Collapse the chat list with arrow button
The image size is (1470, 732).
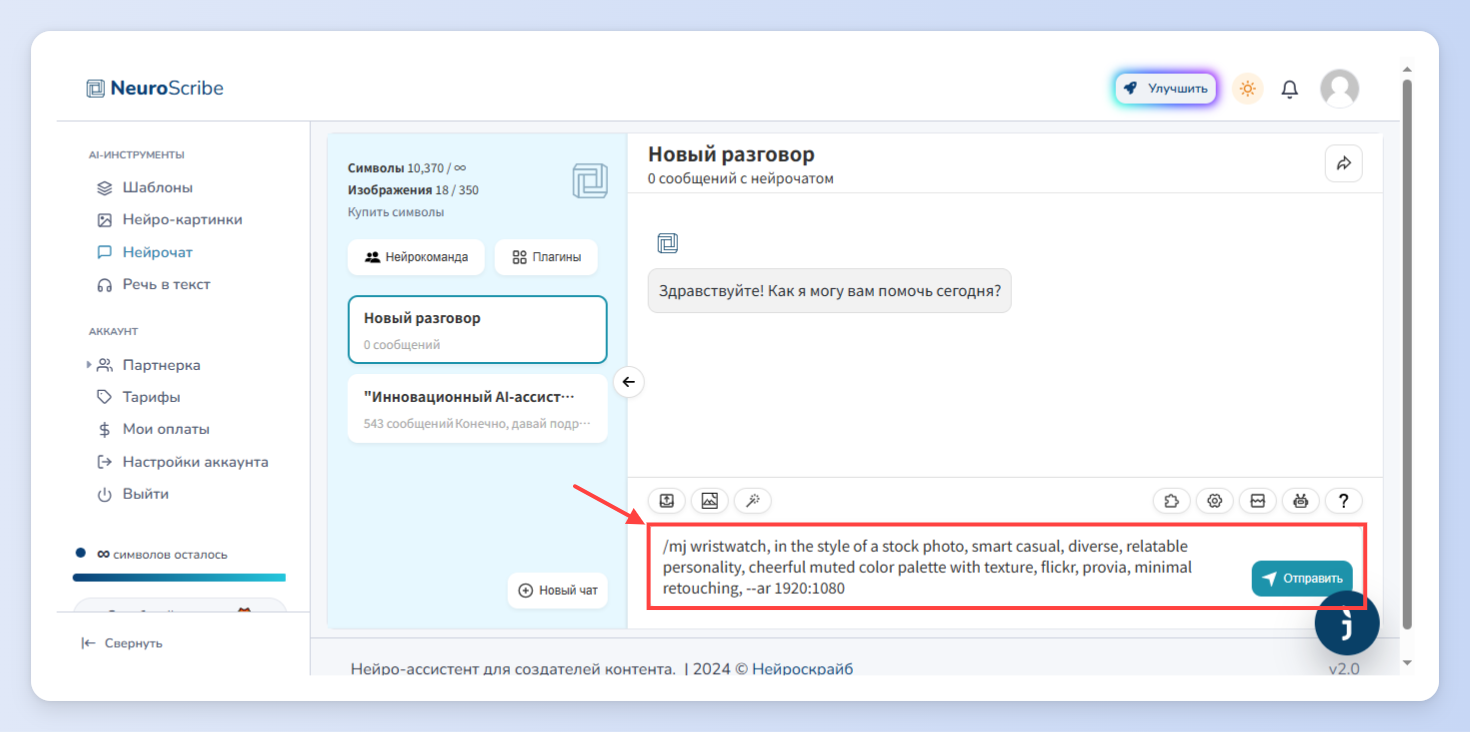pyautogui.click(x=628, y=382)
